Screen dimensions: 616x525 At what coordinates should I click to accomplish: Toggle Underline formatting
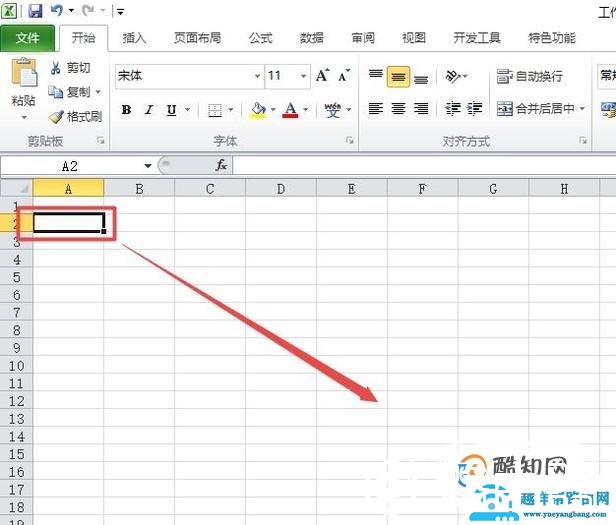point(171,110)
